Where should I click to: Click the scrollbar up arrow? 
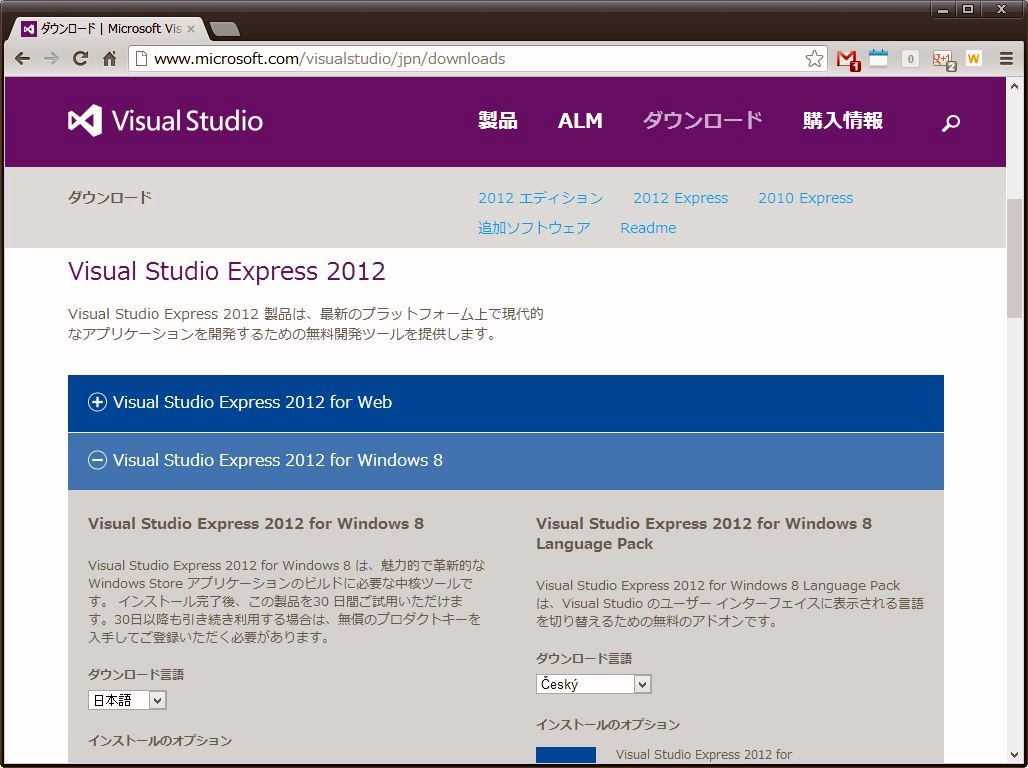tap(1014, 85)
